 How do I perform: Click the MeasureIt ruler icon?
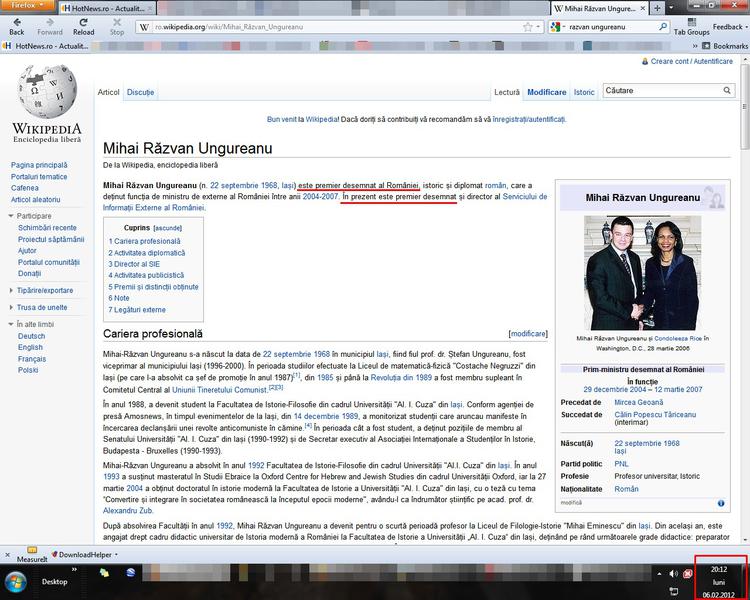pyautogui.click(x=32, y=550)
